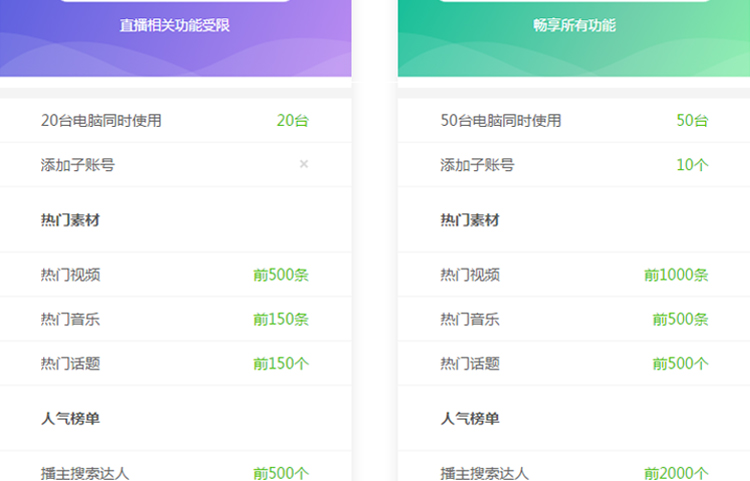Click the green 20台 value
The image size is (750, 481).
[x=292, y=121]
